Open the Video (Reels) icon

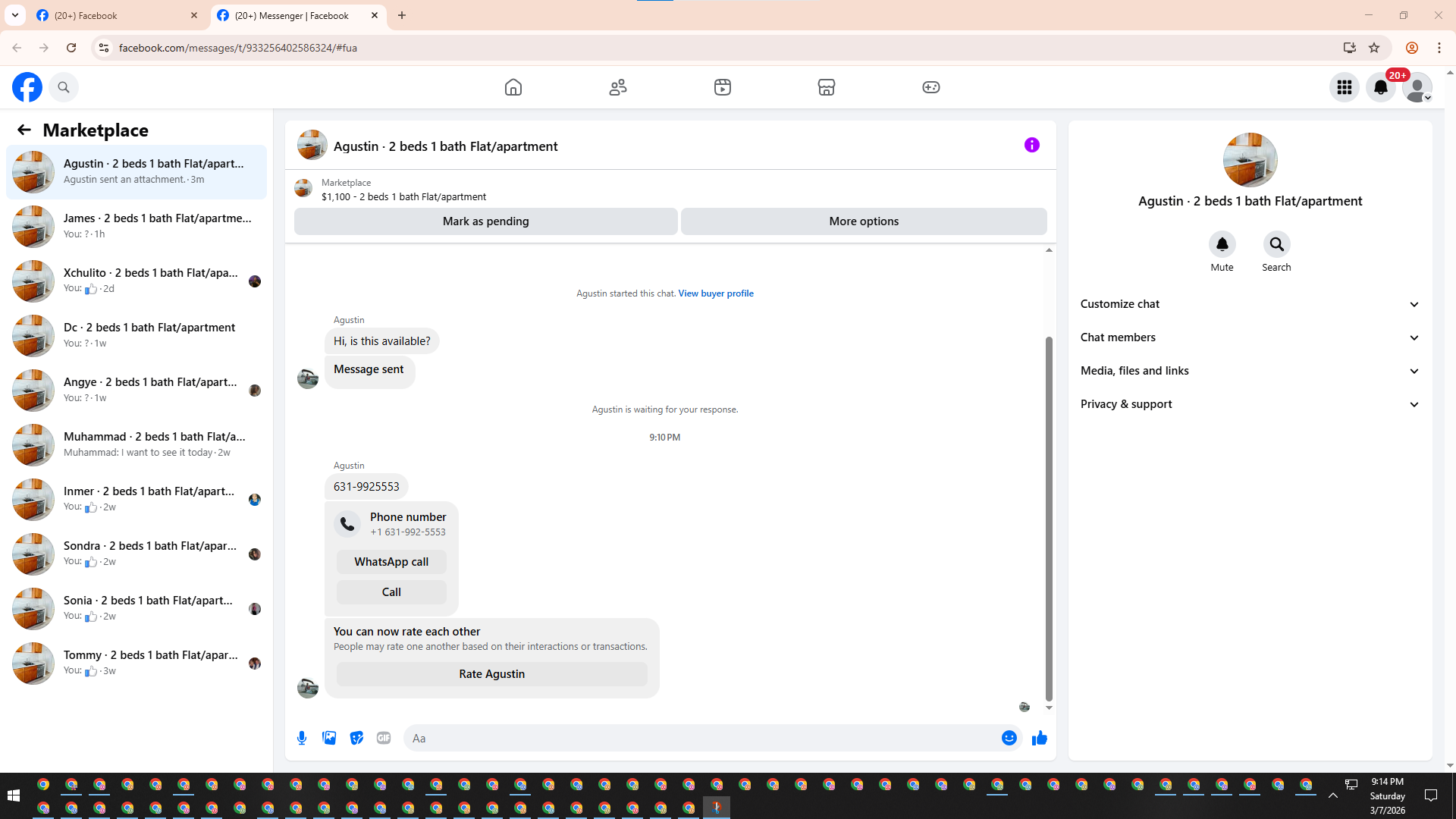(x=723, y=87)
